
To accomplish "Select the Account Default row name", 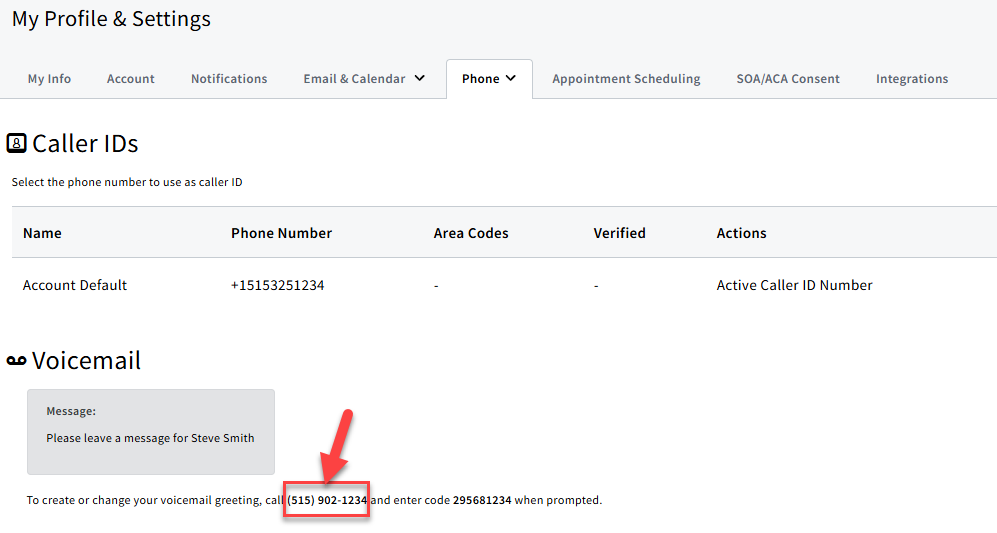I will click(x=75, y=285).
